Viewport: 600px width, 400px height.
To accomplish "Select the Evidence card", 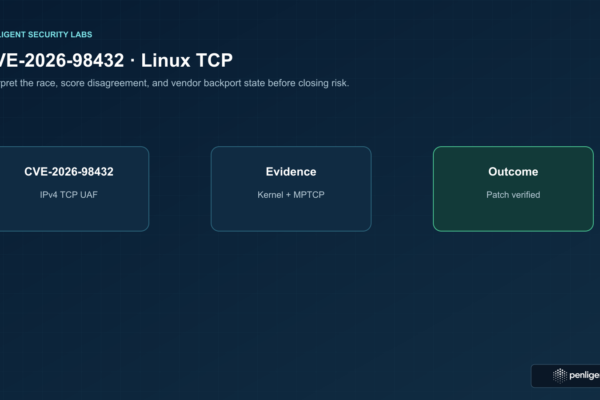I will pyautogui.click(x=291, y=189).
